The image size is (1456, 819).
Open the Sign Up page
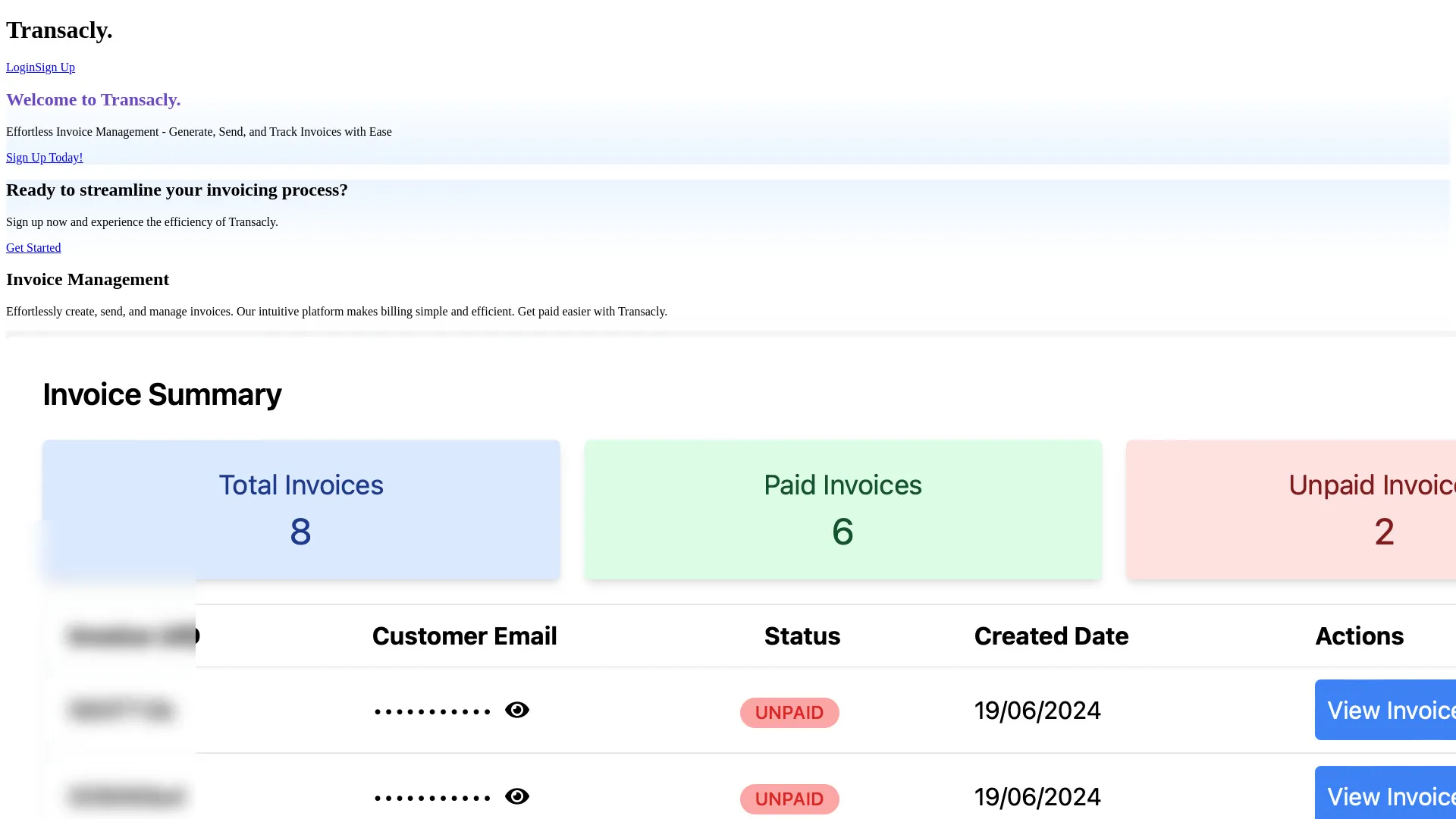55,67
